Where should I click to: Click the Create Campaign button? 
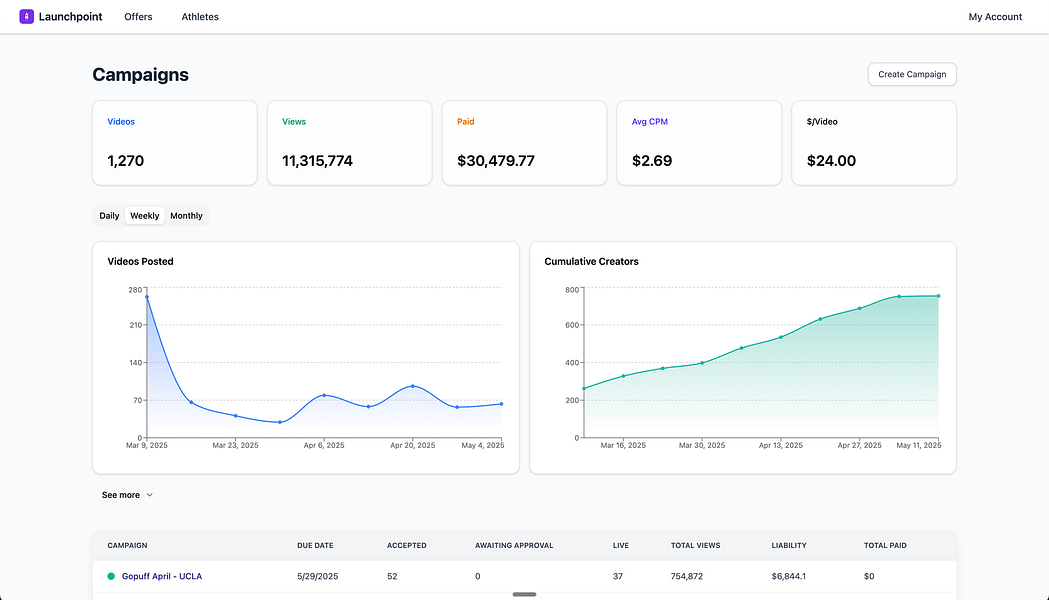point(911,73)
